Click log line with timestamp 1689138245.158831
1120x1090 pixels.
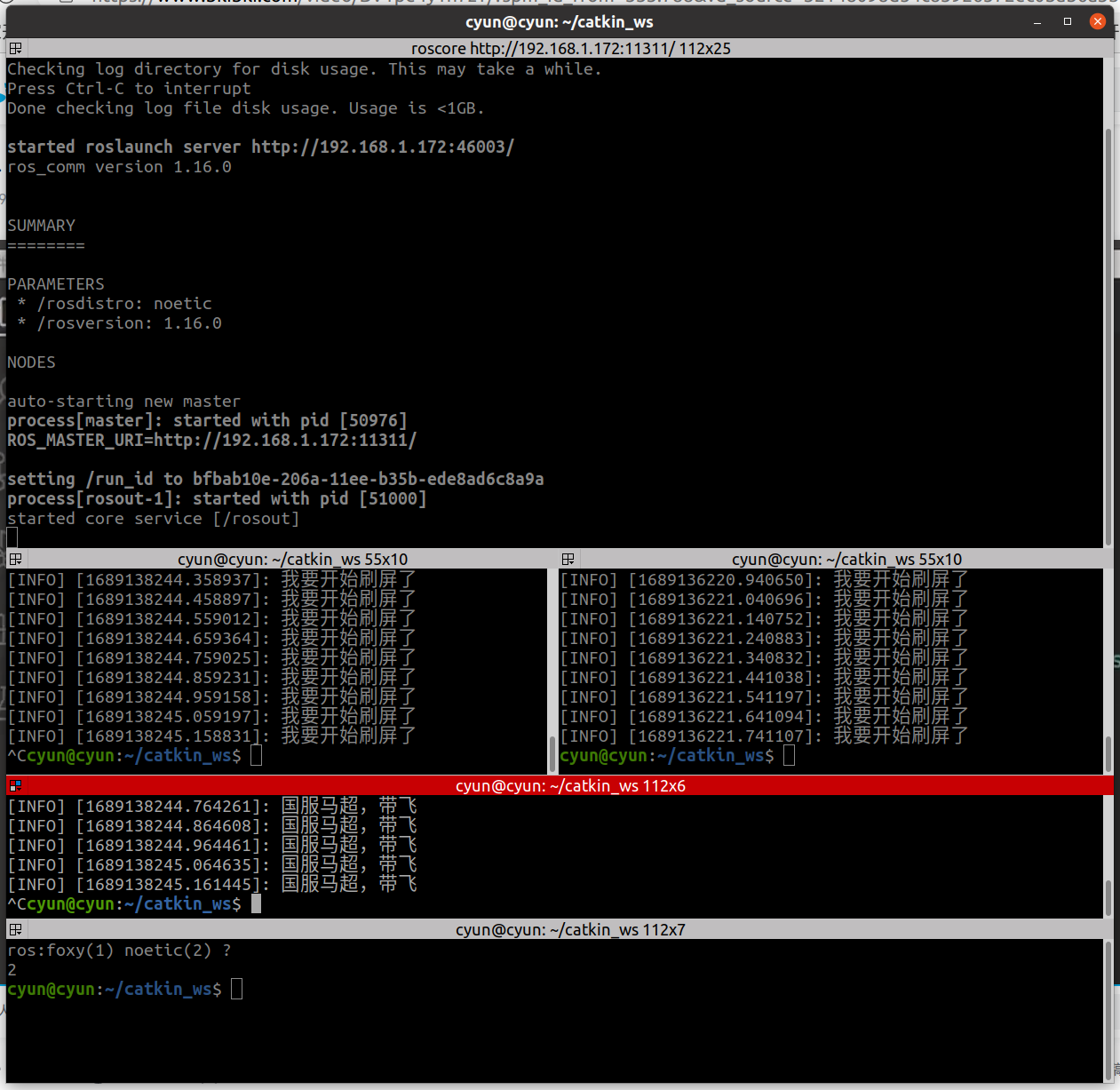[x=211, y=736]
